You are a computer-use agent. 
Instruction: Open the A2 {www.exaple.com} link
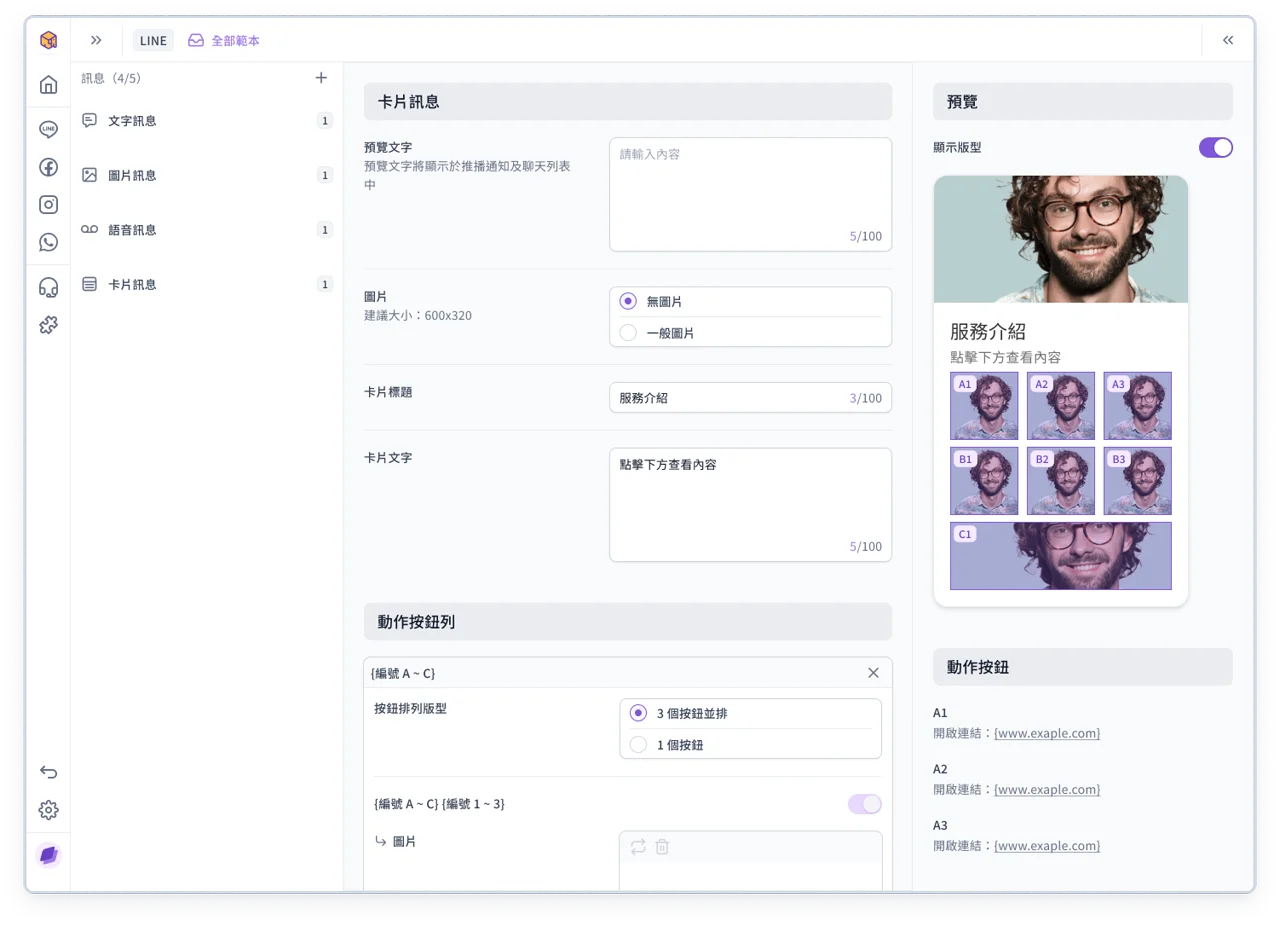tap(1047, 790)
